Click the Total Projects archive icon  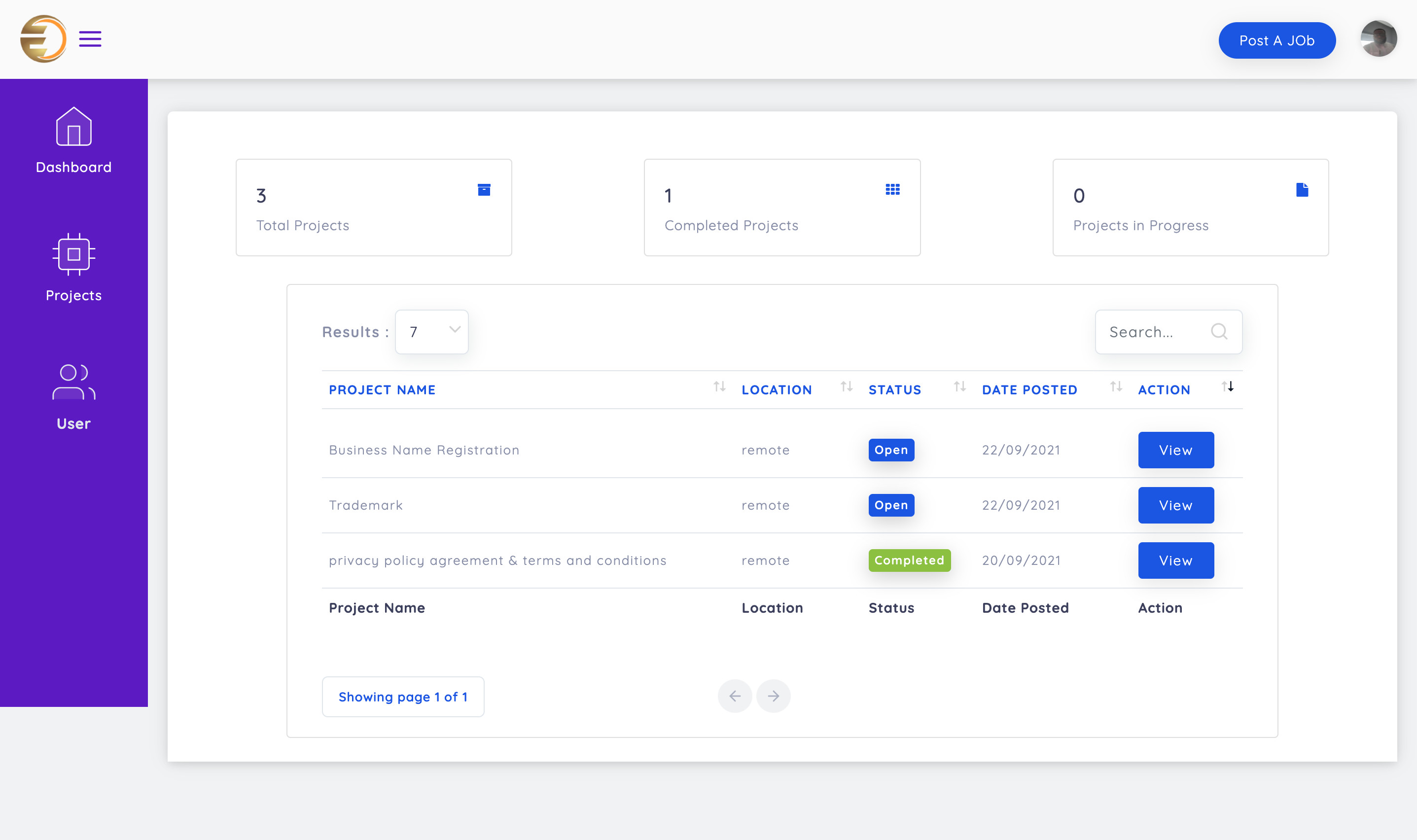point(484,190)
